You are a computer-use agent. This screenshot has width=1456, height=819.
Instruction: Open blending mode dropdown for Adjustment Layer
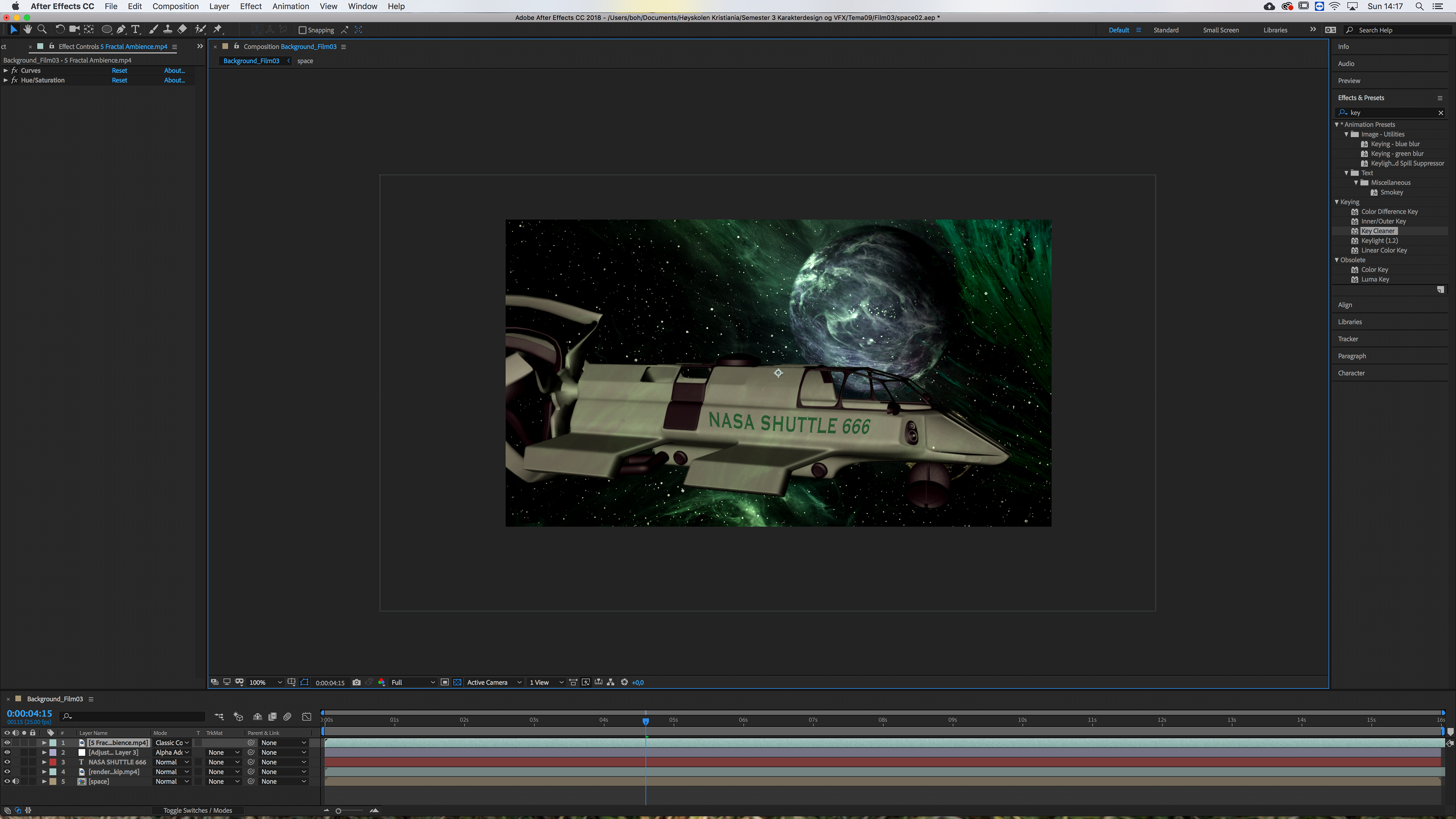tap(172, 752)
